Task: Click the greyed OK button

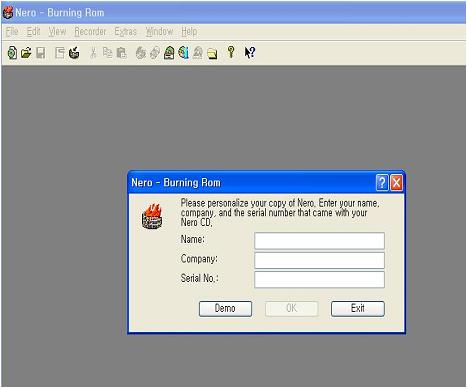Action: tap(291, 309)
